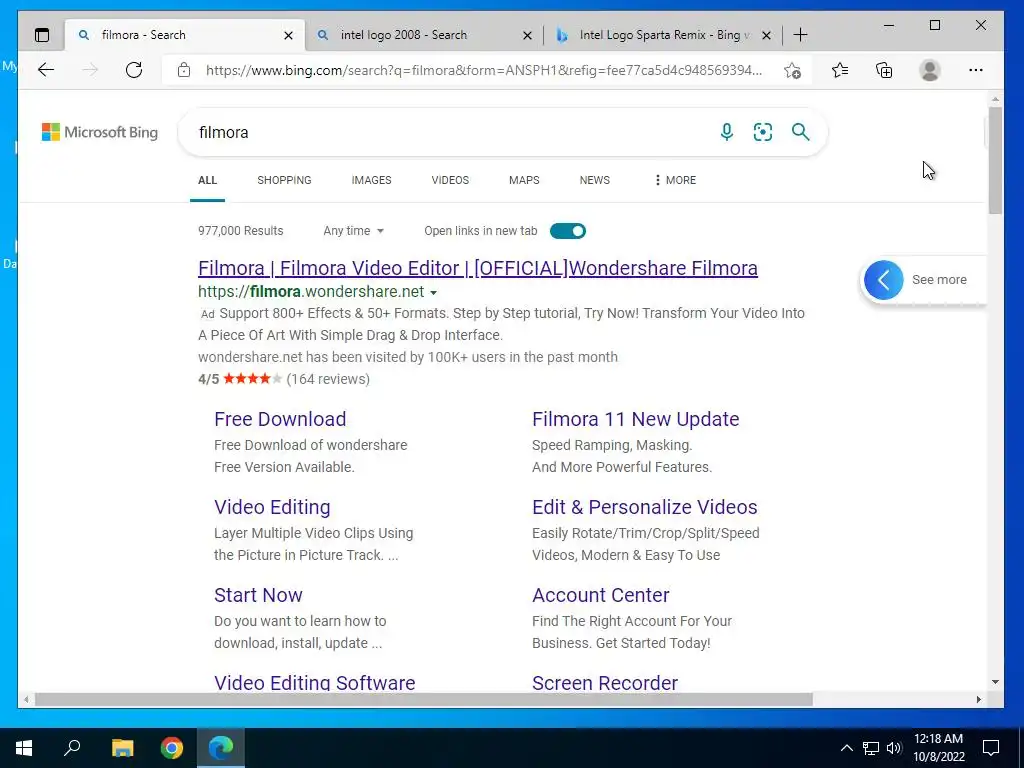Viewport: 1024px width, 768px height.
Task: Switch to the NEWS tab
Action: coord(594,180)
